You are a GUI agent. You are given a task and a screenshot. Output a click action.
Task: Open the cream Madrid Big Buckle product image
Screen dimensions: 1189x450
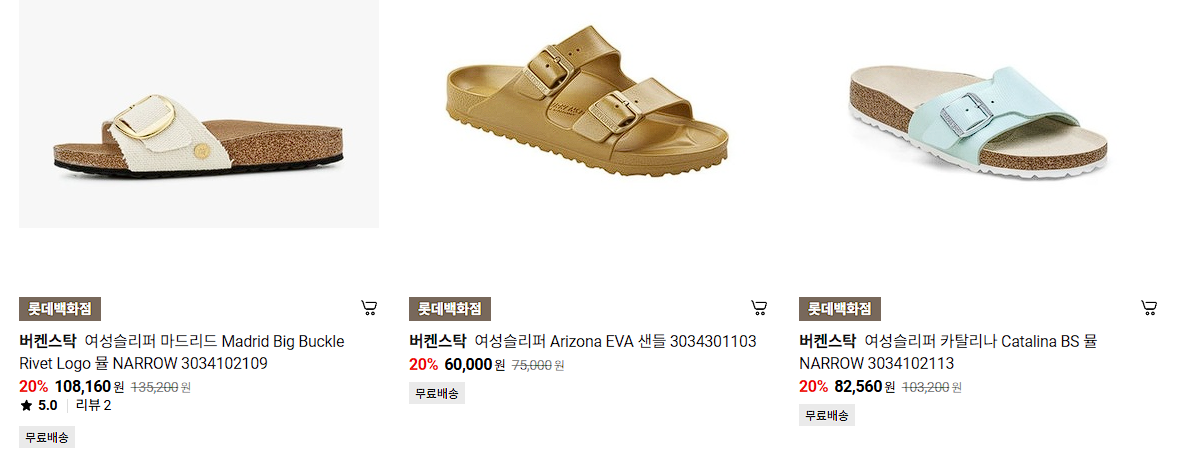coord(199,114)
